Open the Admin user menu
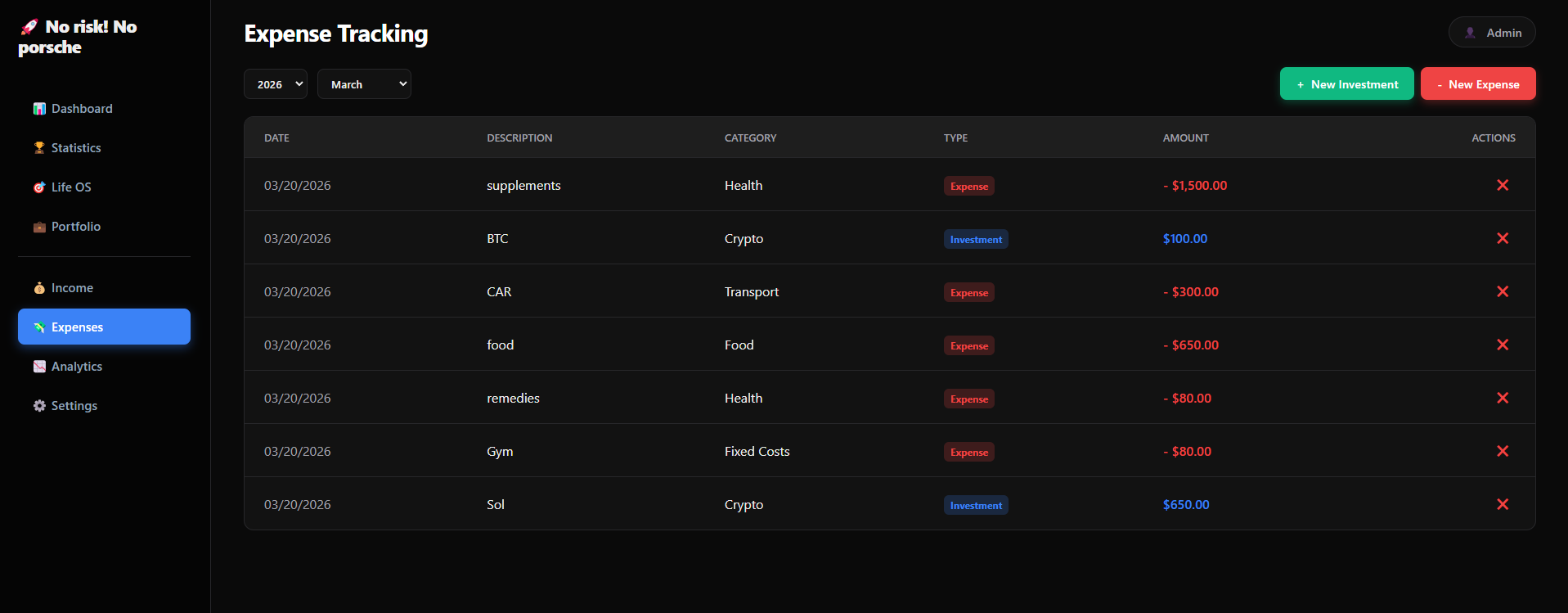 [1492, 33]
